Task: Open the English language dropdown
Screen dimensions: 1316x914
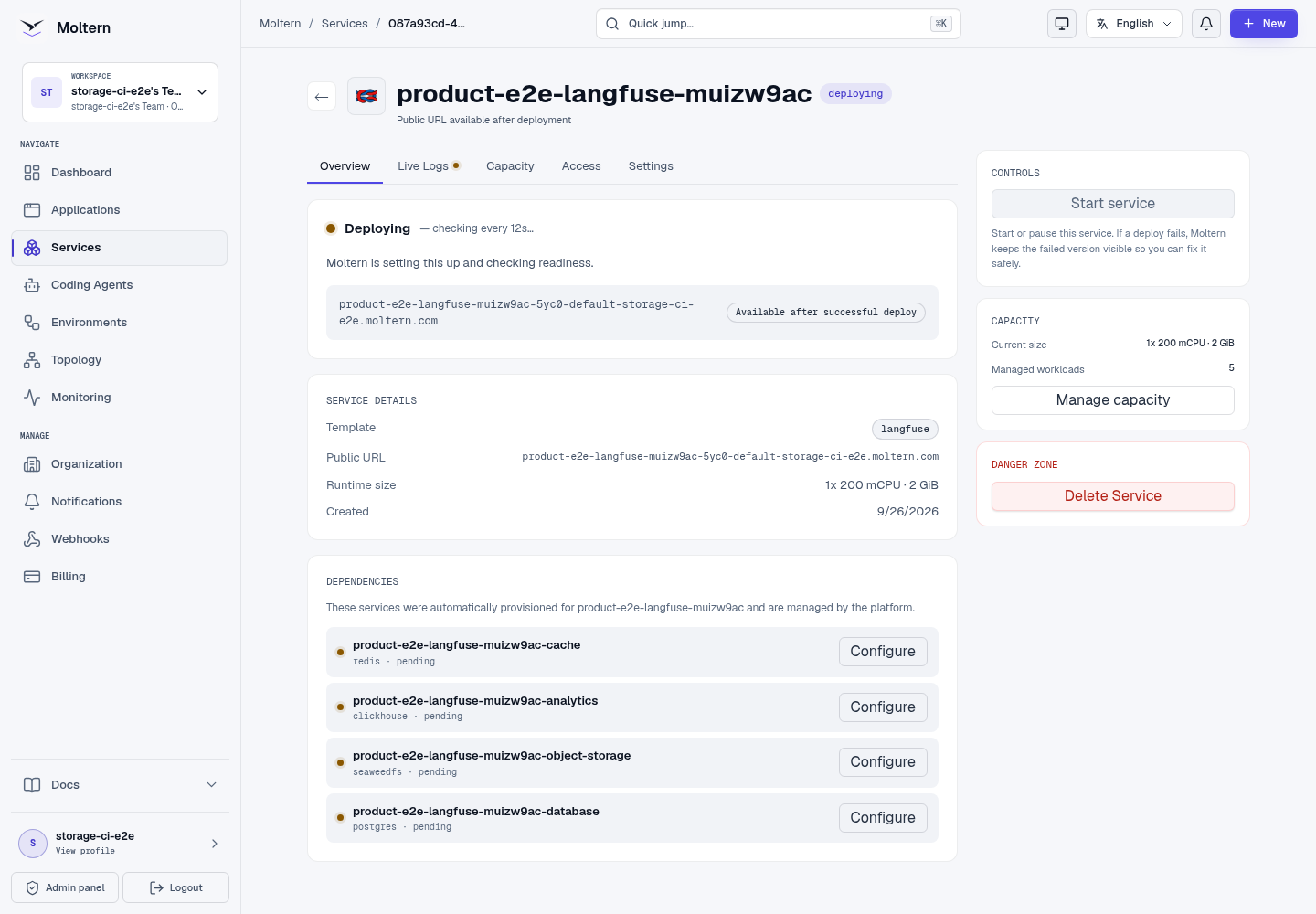Action: (1134, 24)
